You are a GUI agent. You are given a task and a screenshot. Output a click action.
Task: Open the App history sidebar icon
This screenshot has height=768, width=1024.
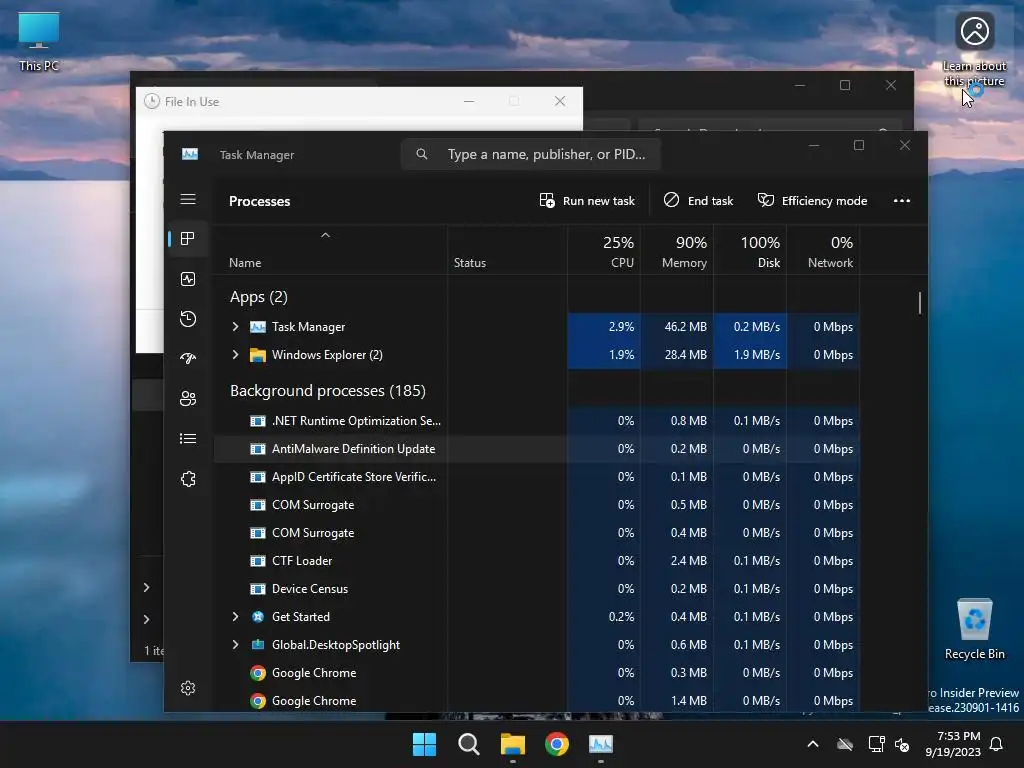pos(188,319)
